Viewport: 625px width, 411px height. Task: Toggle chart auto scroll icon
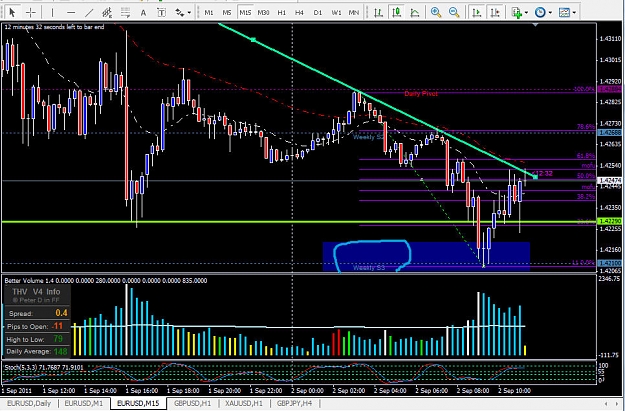(476, 12)
